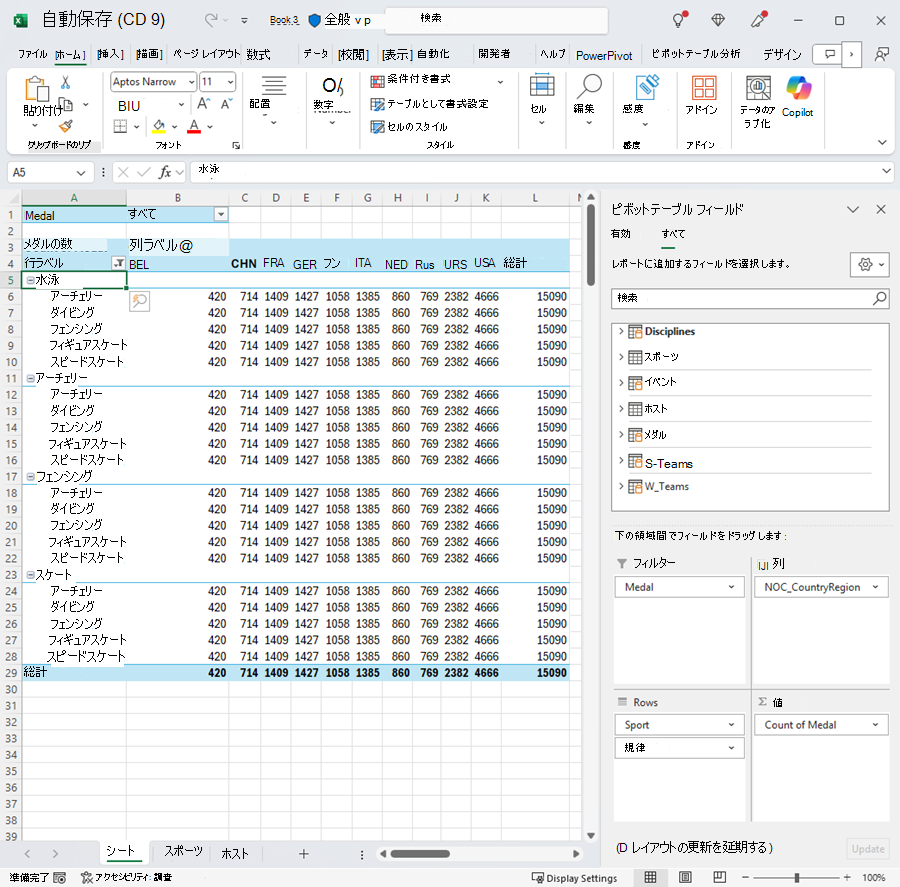Switch to Page Break Preview in status bar

[719, 877]
